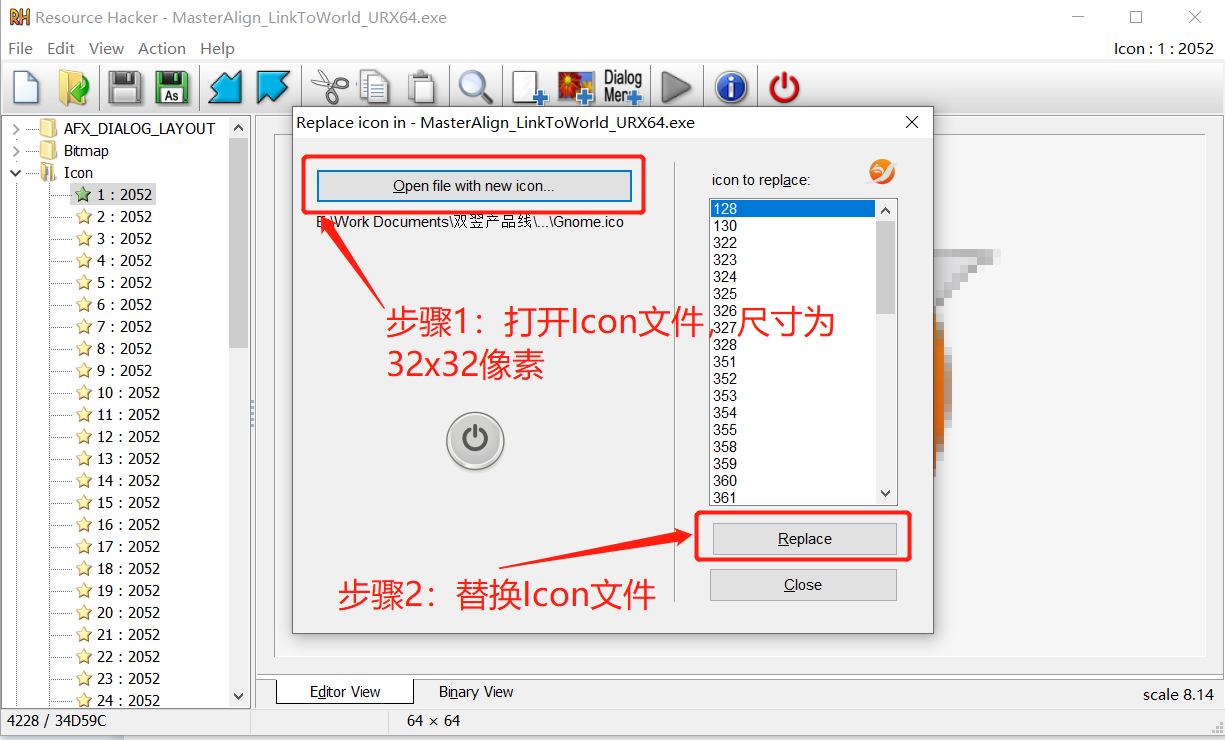Click the Open file folder icon
Image resolution: width=1225 pixels, height=740 pixels.
coord(73,87)
